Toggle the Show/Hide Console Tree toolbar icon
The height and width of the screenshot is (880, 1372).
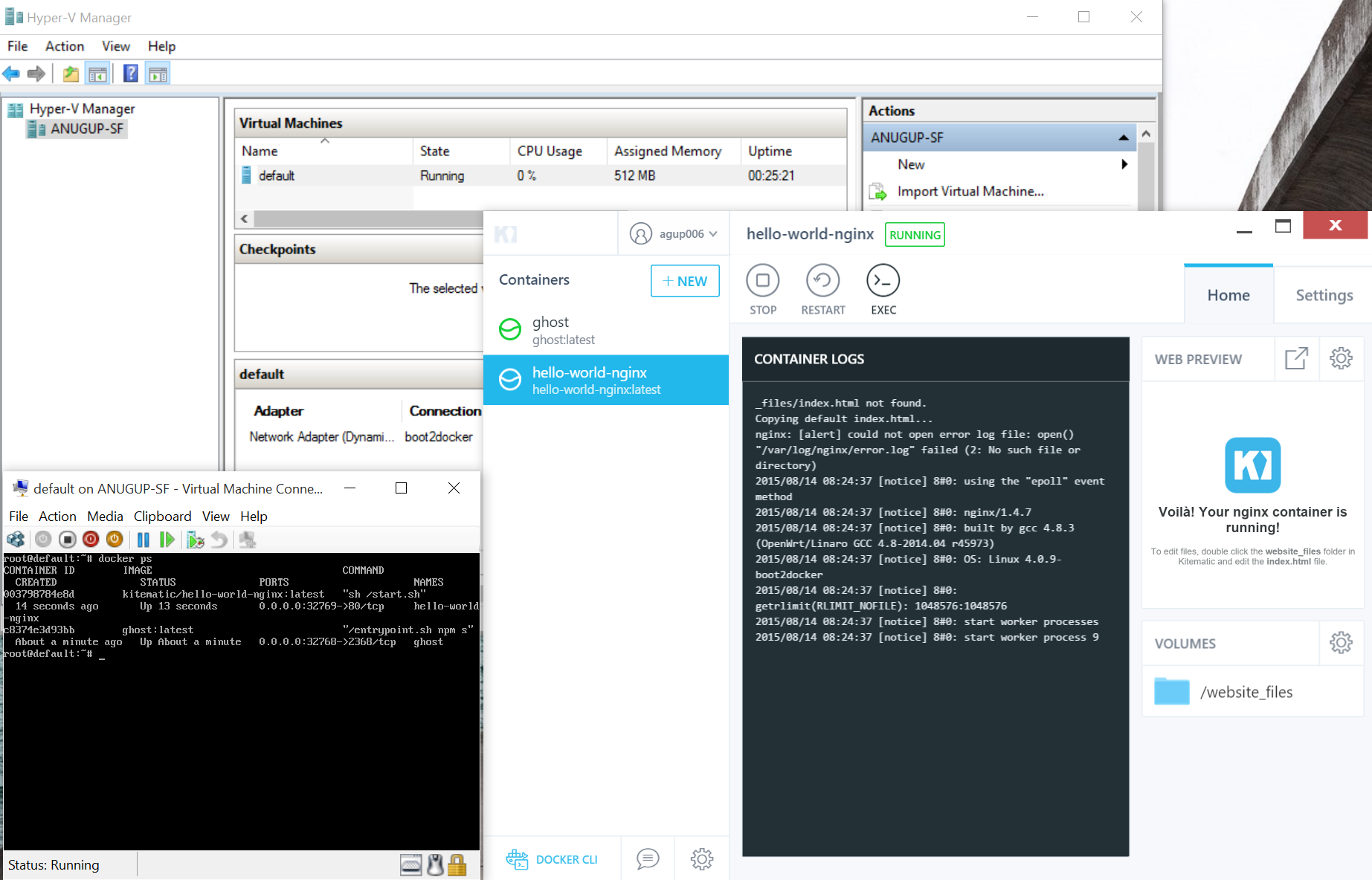tap(97, 74)
